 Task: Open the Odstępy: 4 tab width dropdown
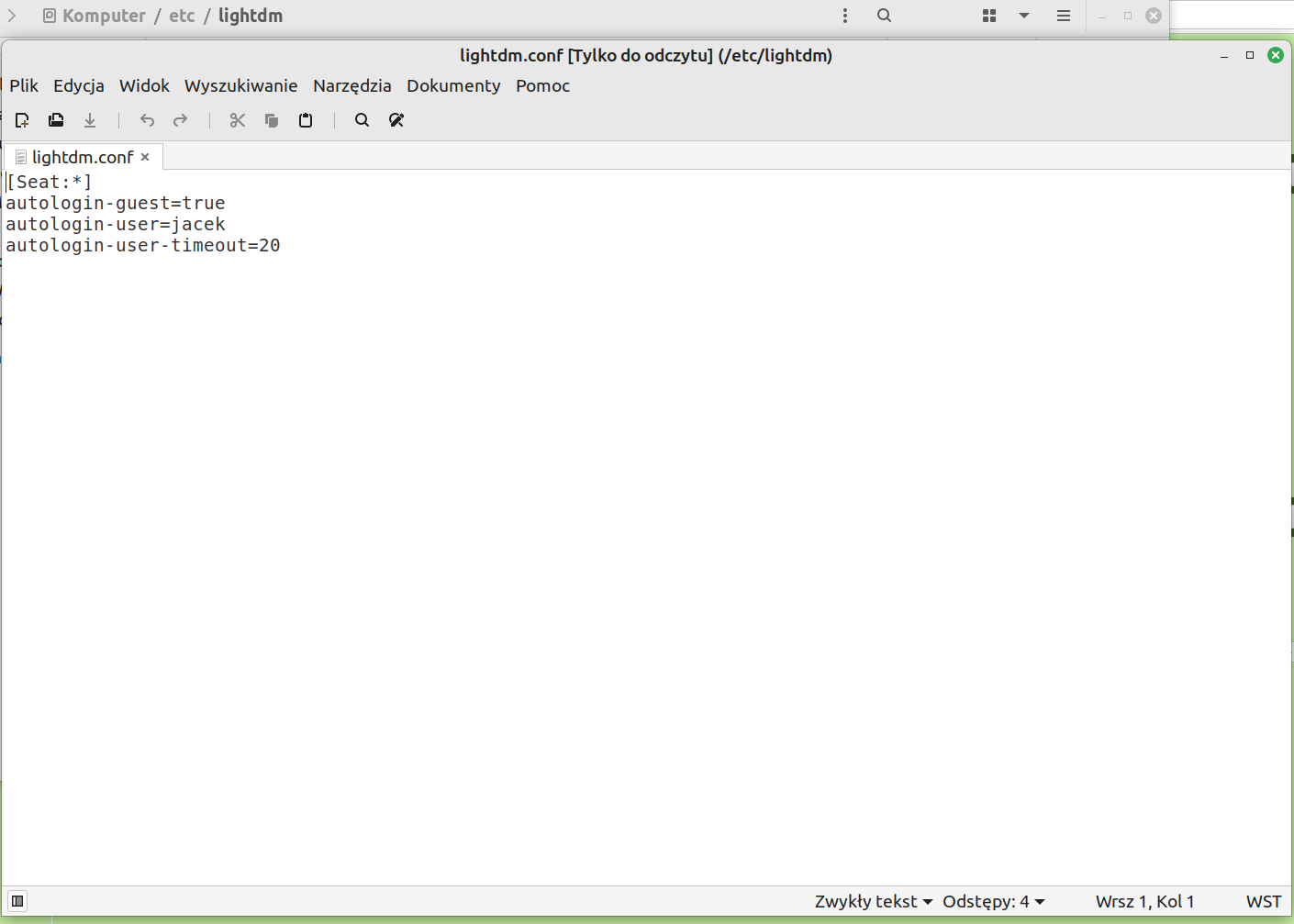coord(994,901)
